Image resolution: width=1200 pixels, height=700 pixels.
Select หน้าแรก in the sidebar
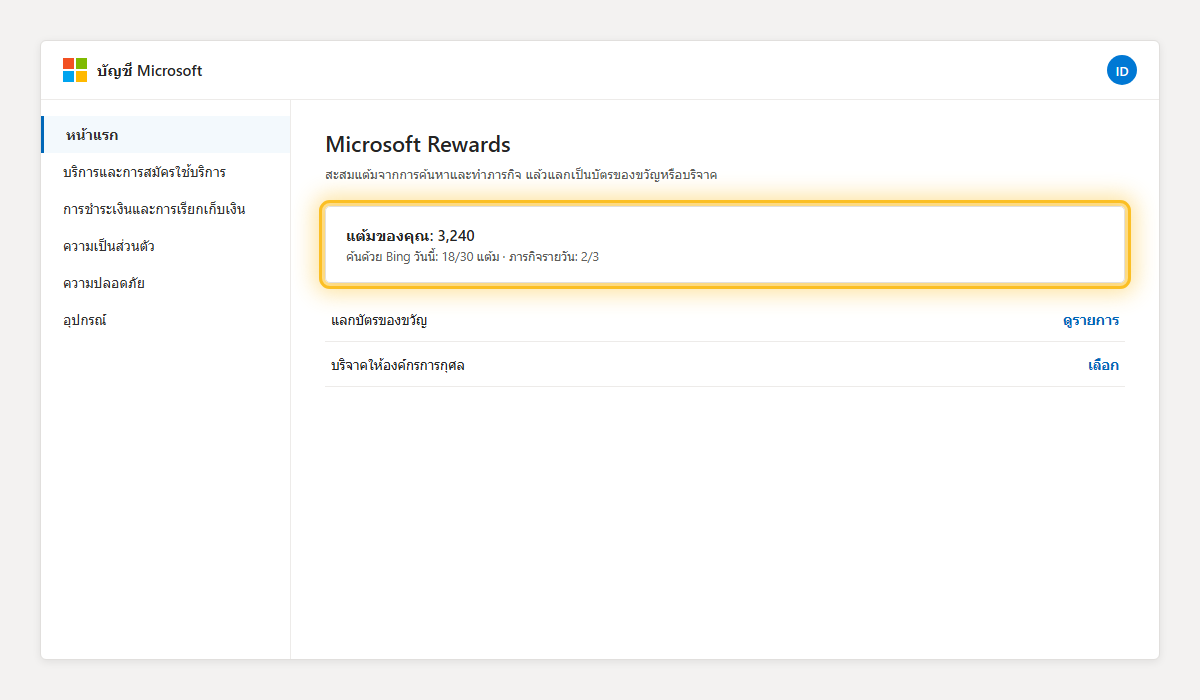coord(166,135)
